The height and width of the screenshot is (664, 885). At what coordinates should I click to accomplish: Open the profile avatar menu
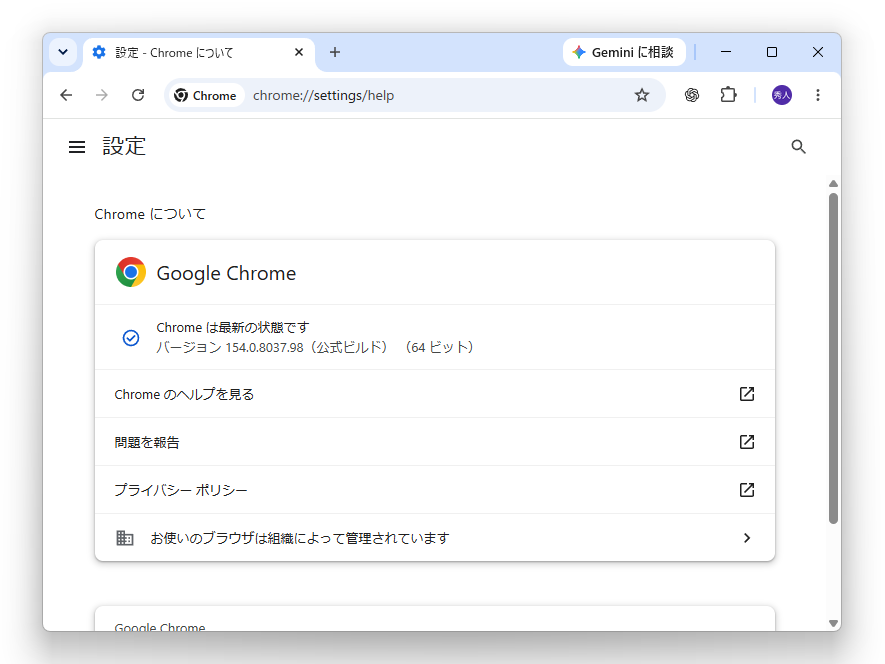(782, 95)
